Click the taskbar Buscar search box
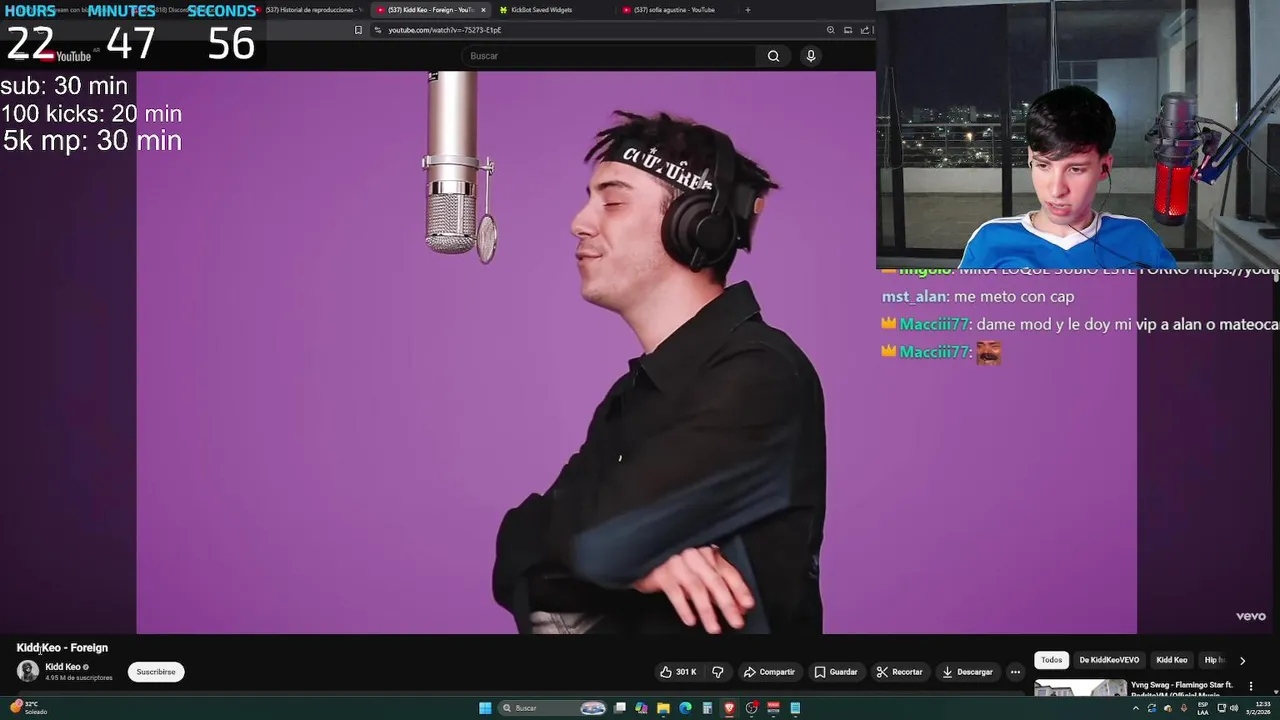The width and height of the screenshot is (1280, 720). pyautogui.click(x=554, y=708)
